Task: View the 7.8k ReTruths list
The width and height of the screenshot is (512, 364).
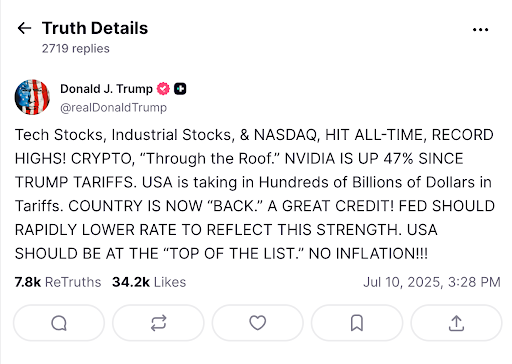Action: point(58,282)
